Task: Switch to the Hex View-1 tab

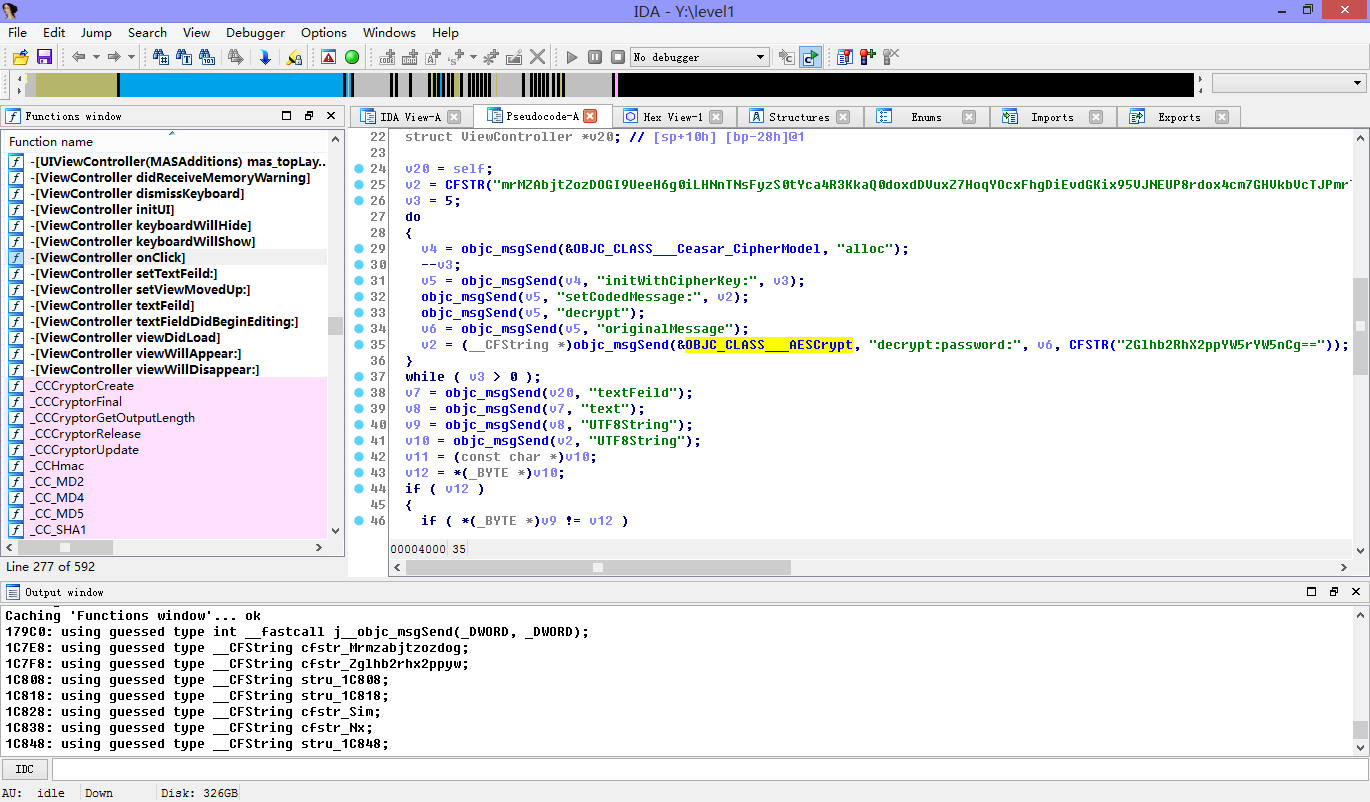Action: coord(672,117)
